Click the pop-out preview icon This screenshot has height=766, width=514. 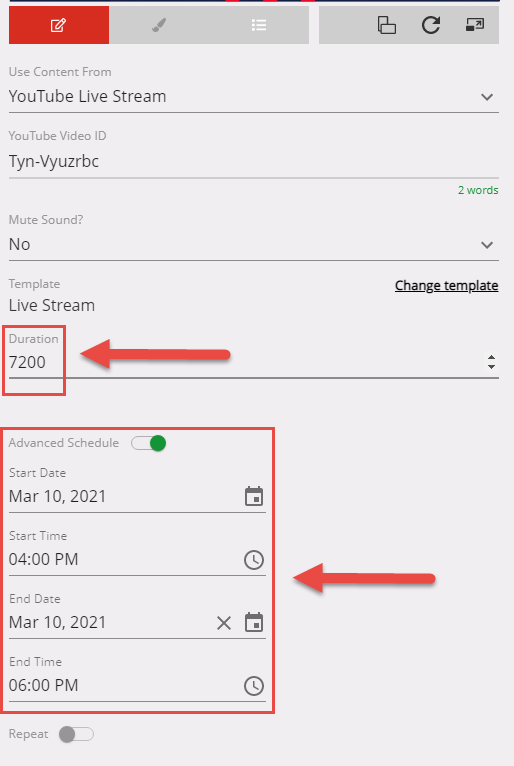coord(475,24)
